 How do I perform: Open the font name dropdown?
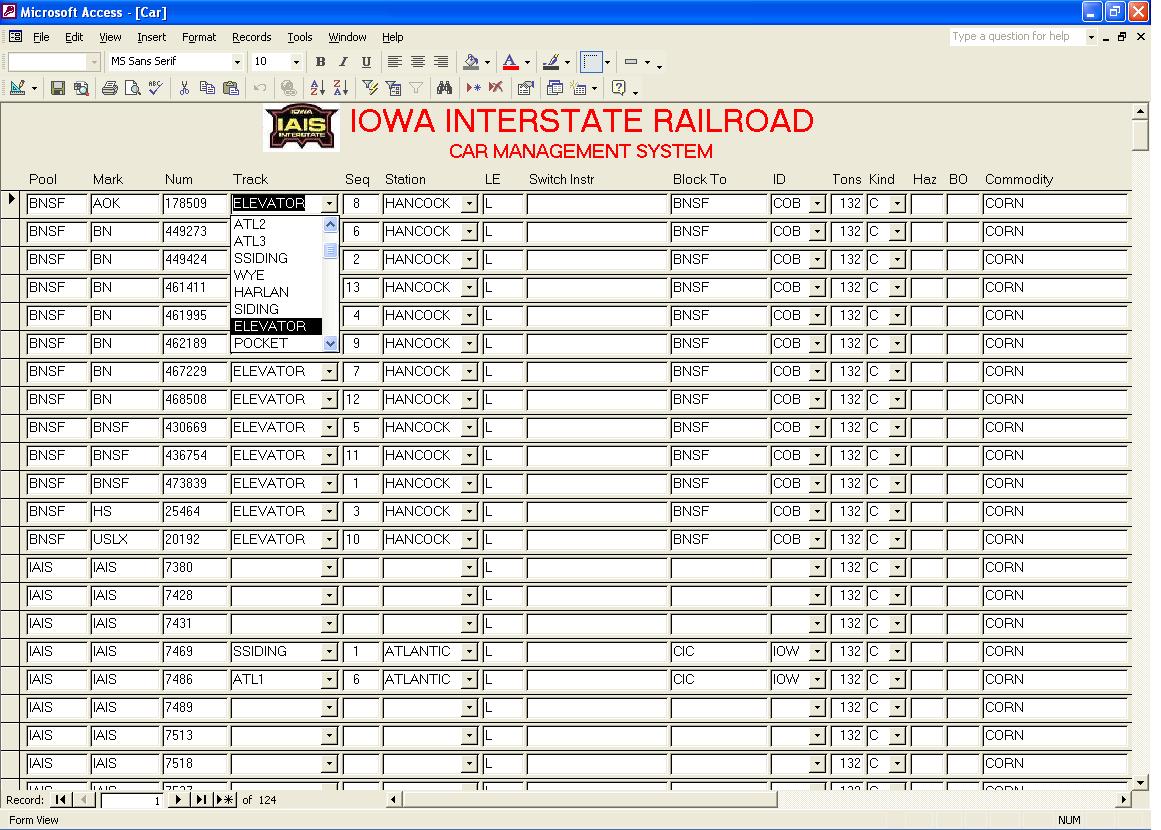[x=237, y=62]
